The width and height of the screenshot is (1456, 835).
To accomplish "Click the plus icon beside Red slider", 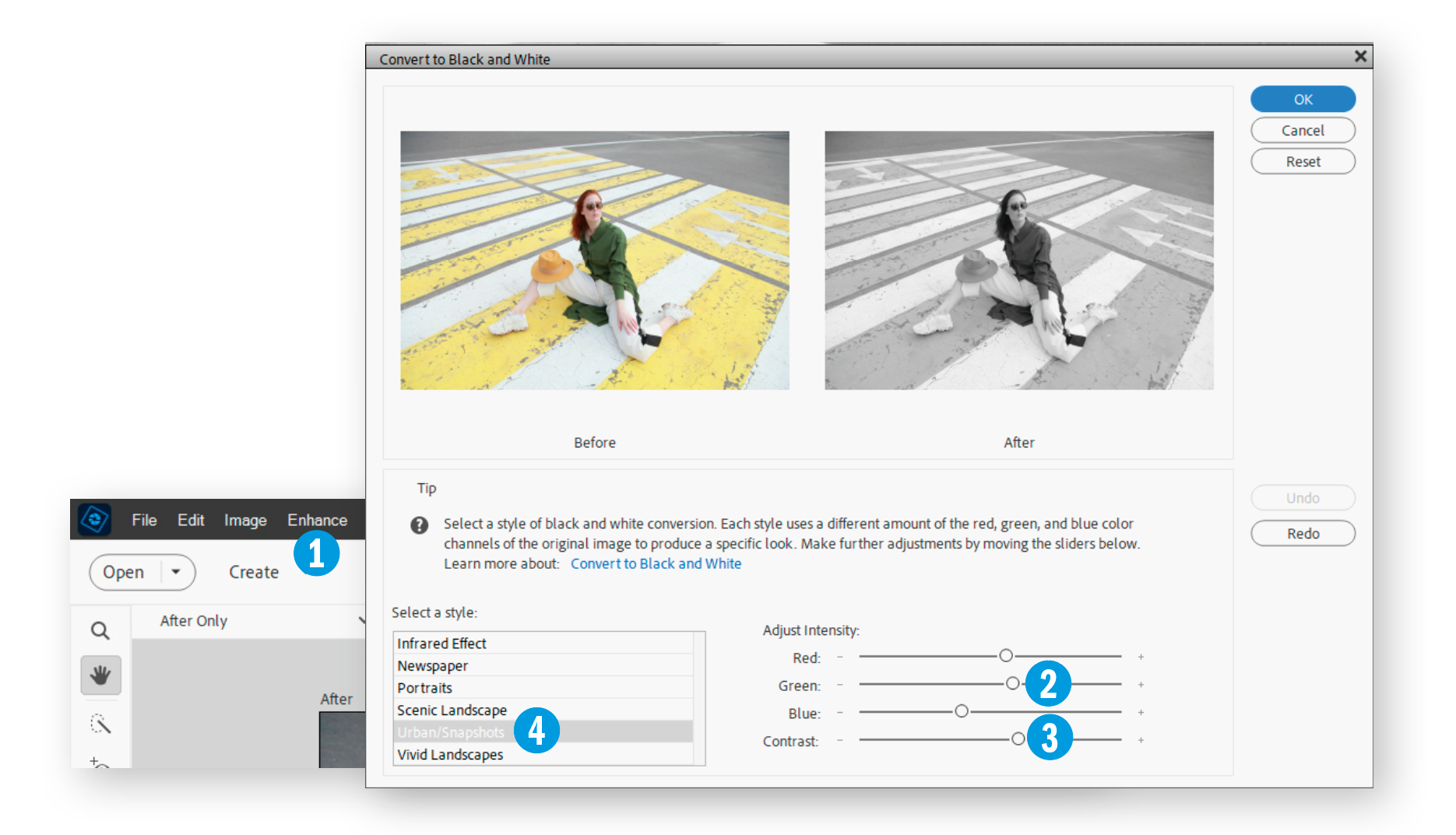I will point(1141,658).
